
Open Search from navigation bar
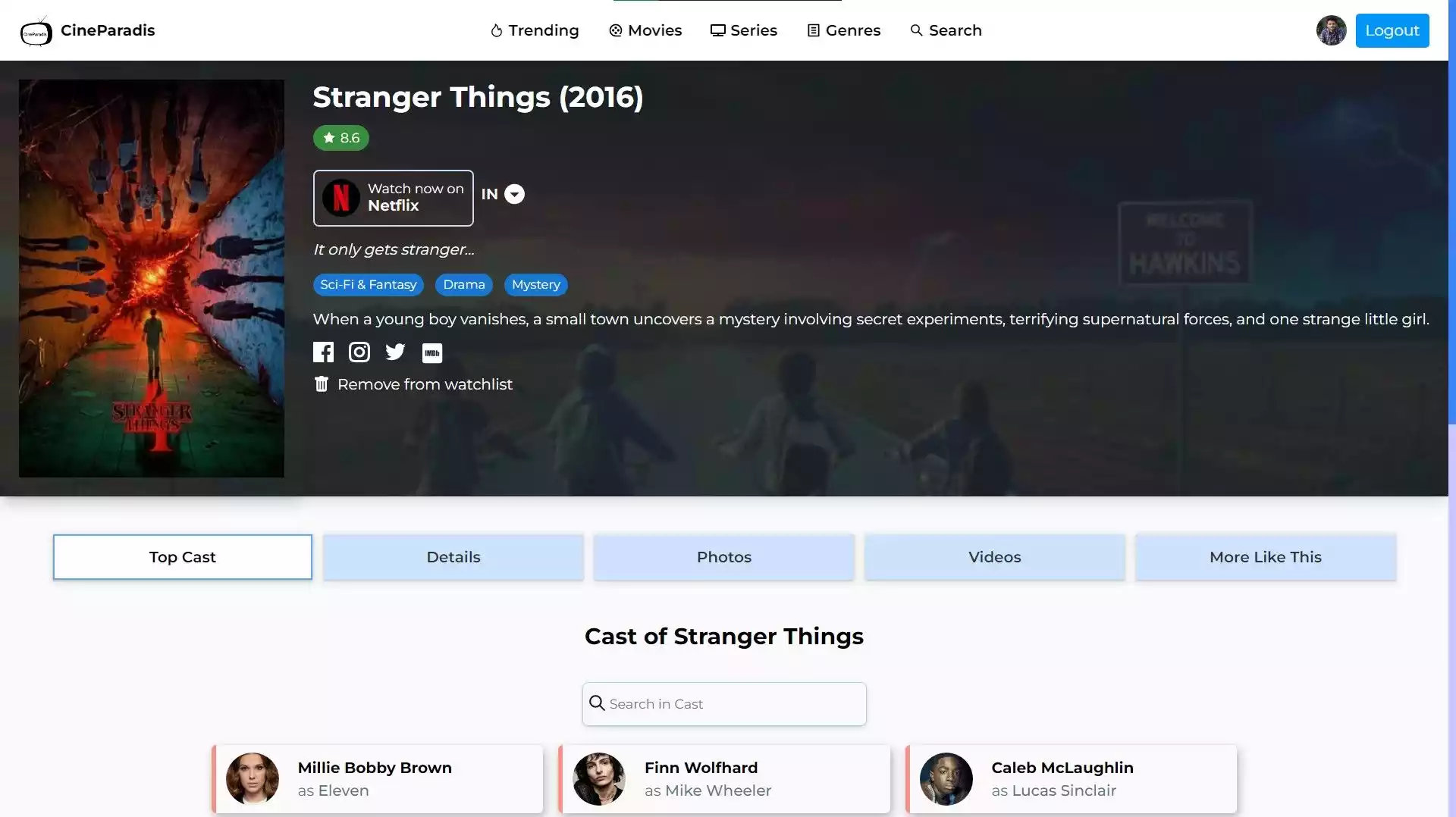946,30
